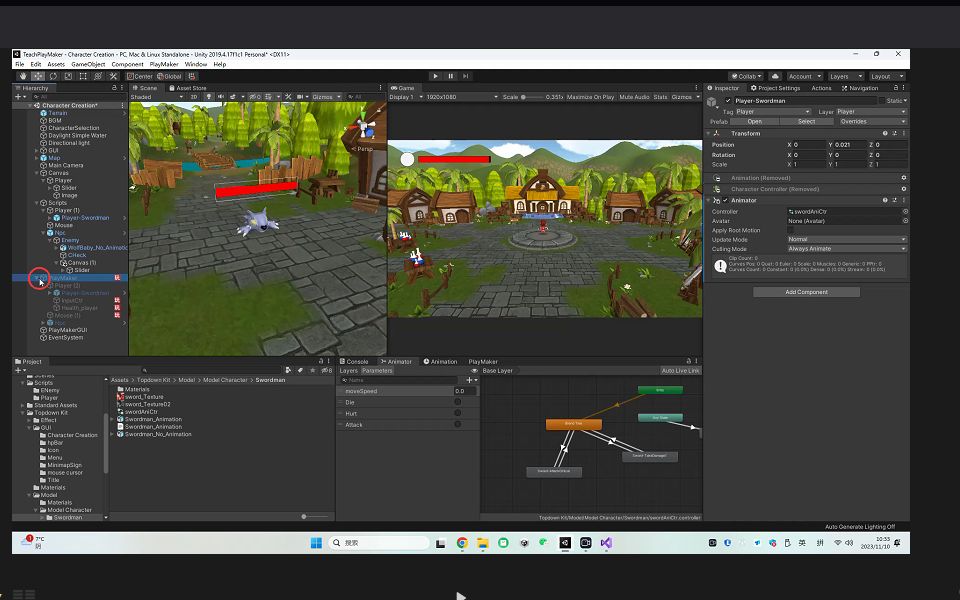This screenshot has width=960, height=600.
Task: Toggle Maximize On Play
Action: pos(590,97)
